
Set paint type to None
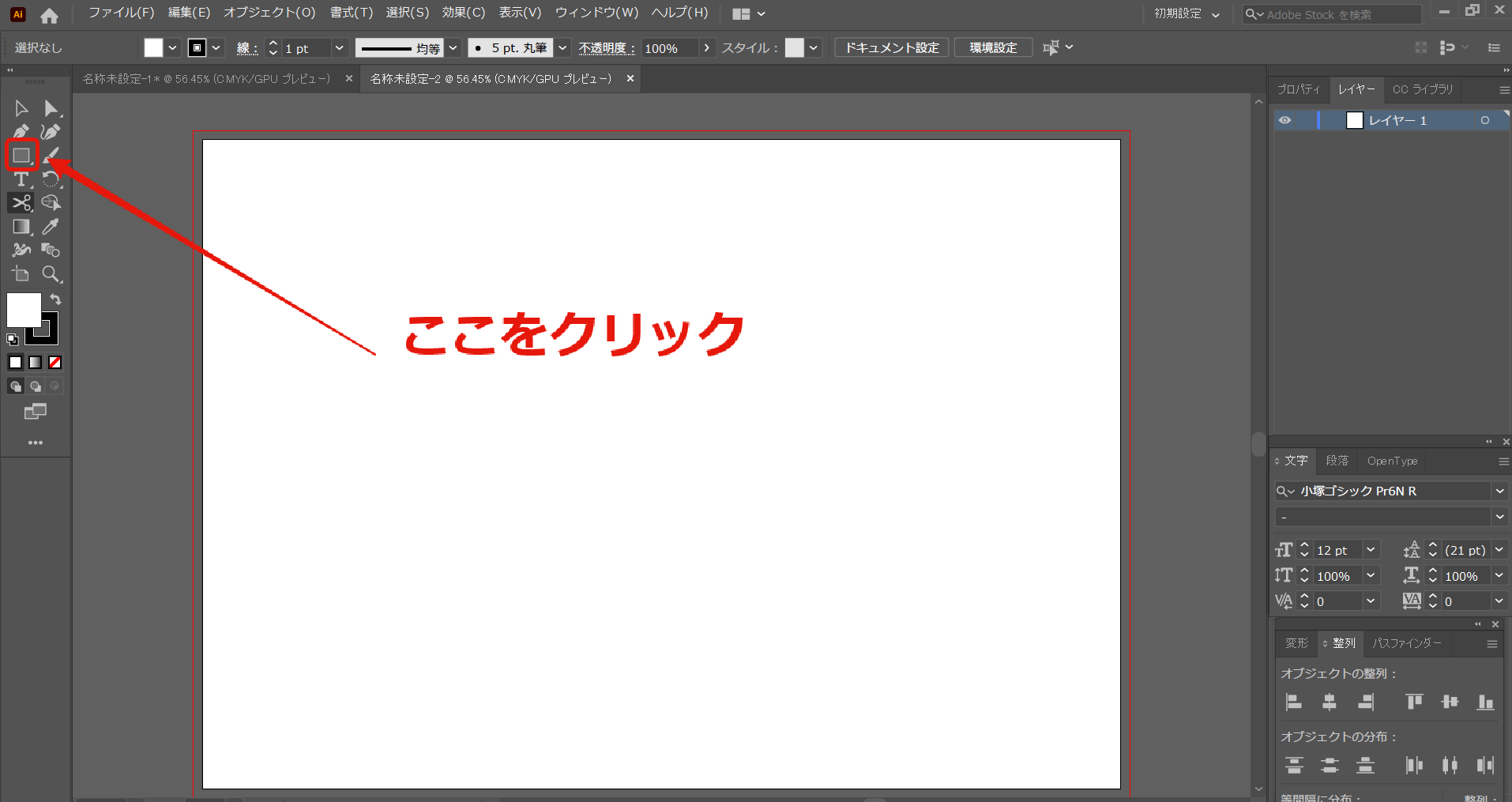(55, 363)
